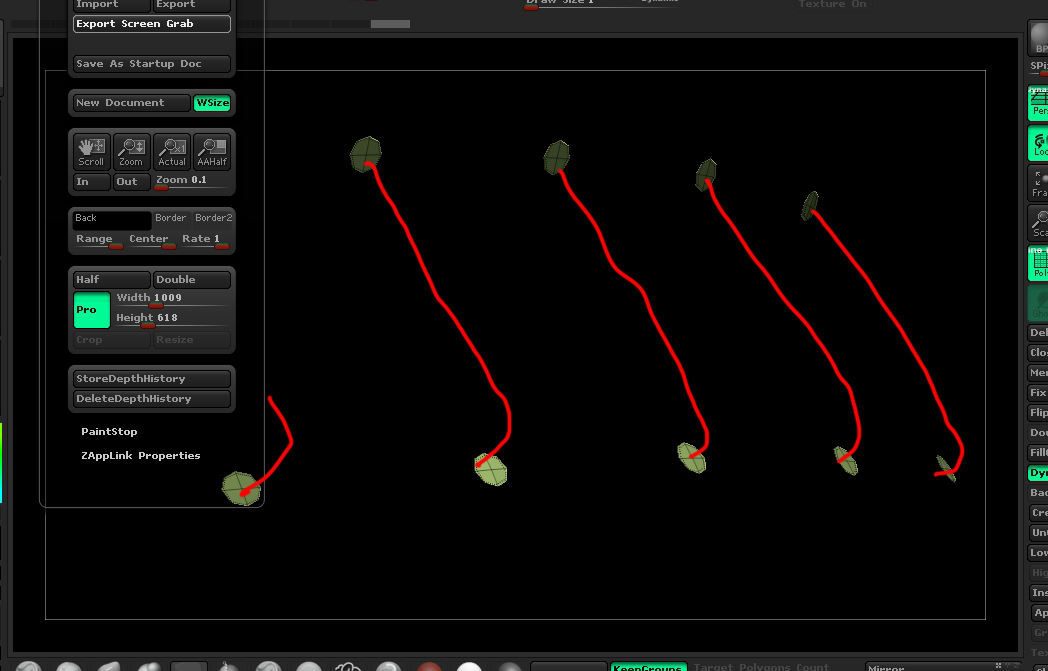The width and height of the screenshot is (1048, 671).
Task: Click Save As Startup Doc
Action: 152,64
